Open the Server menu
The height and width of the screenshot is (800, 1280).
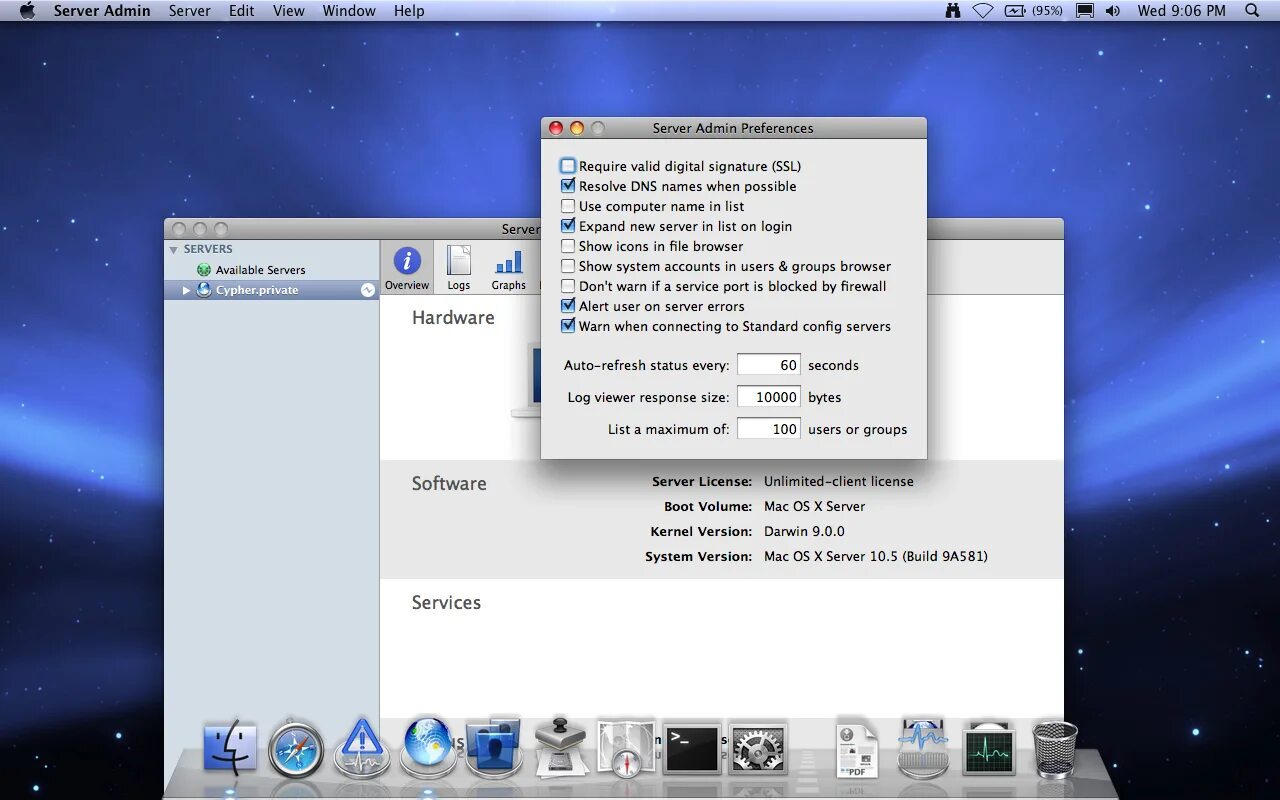[x=189, y=11]
